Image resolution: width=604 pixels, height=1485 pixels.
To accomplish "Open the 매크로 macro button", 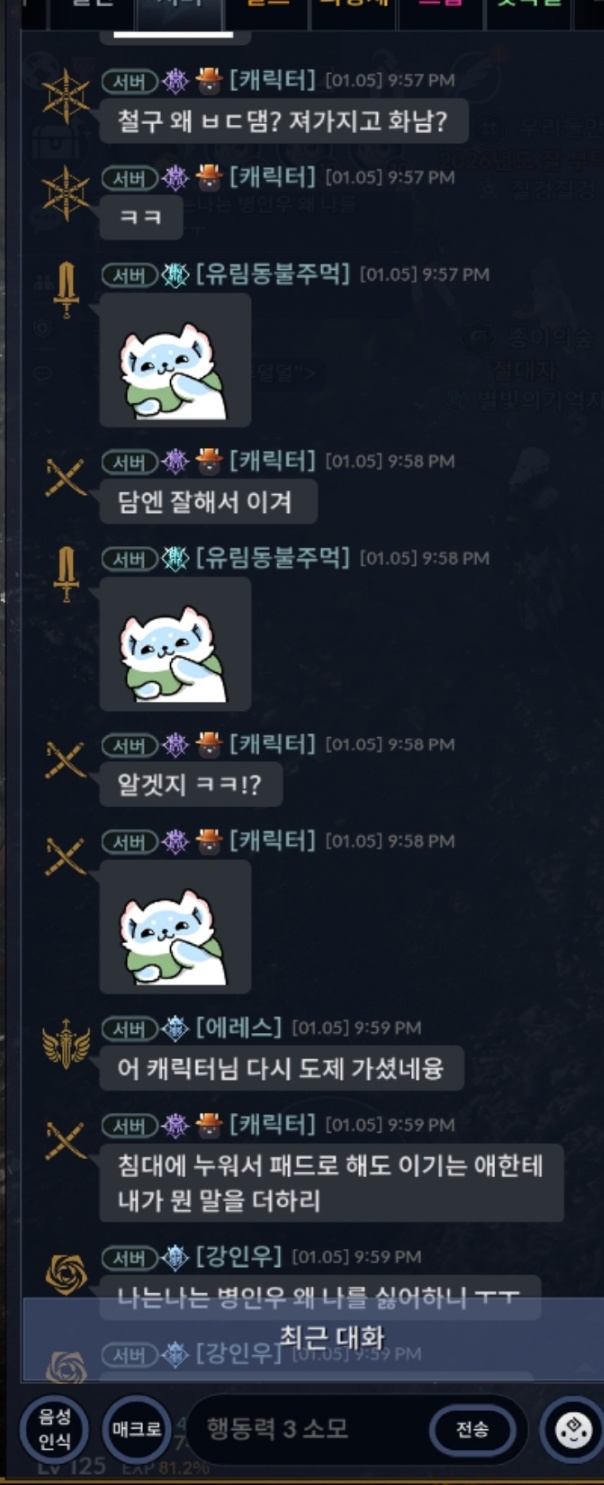I will (136, 1429).
